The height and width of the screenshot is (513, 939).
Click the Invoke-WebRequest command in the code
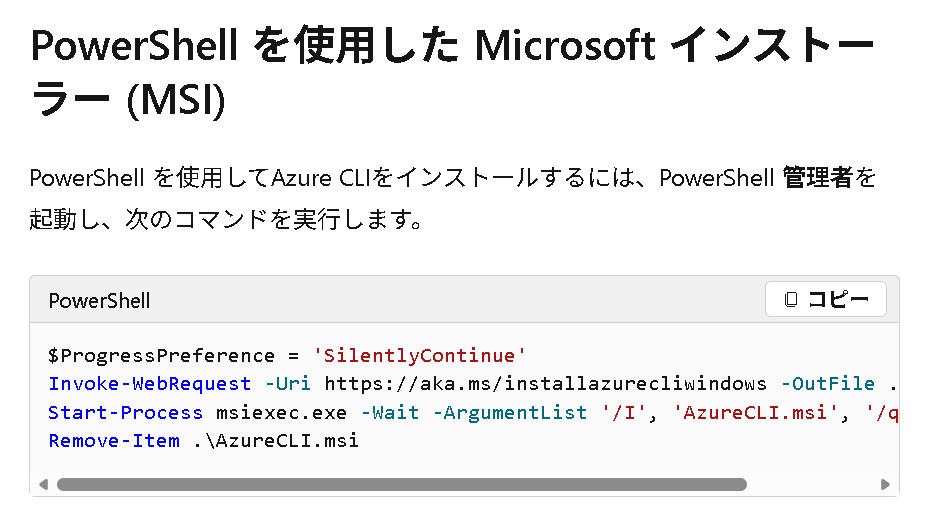149,384
